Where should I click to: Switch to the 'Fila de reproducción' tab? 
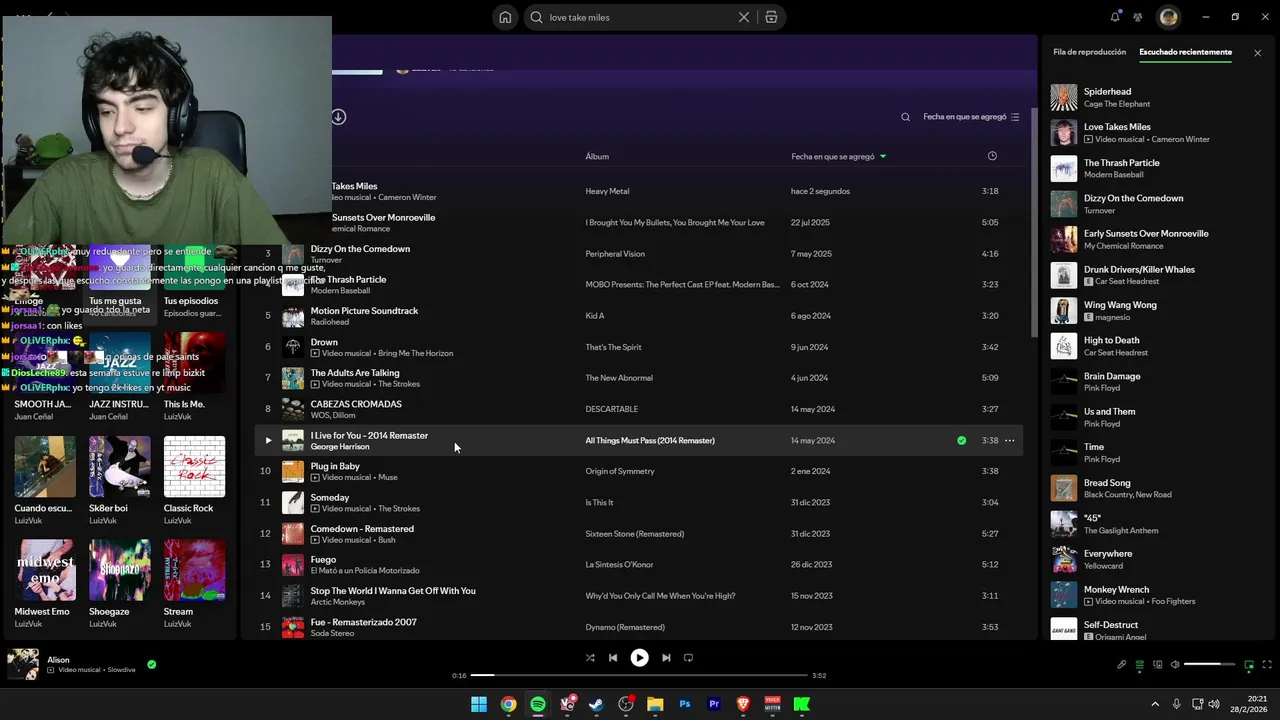tap(1089, 52)
